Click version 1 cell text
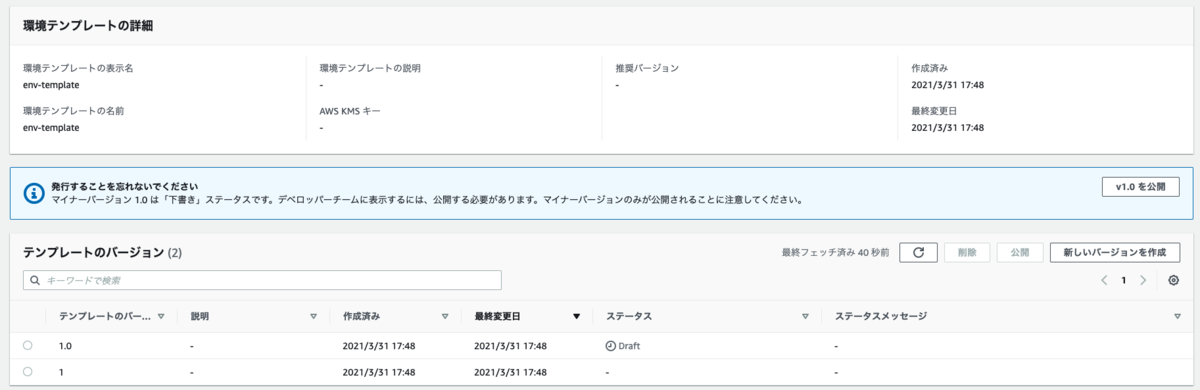Image resolution: width=1200 pixels, height=390 pixels. pos(62,372)
